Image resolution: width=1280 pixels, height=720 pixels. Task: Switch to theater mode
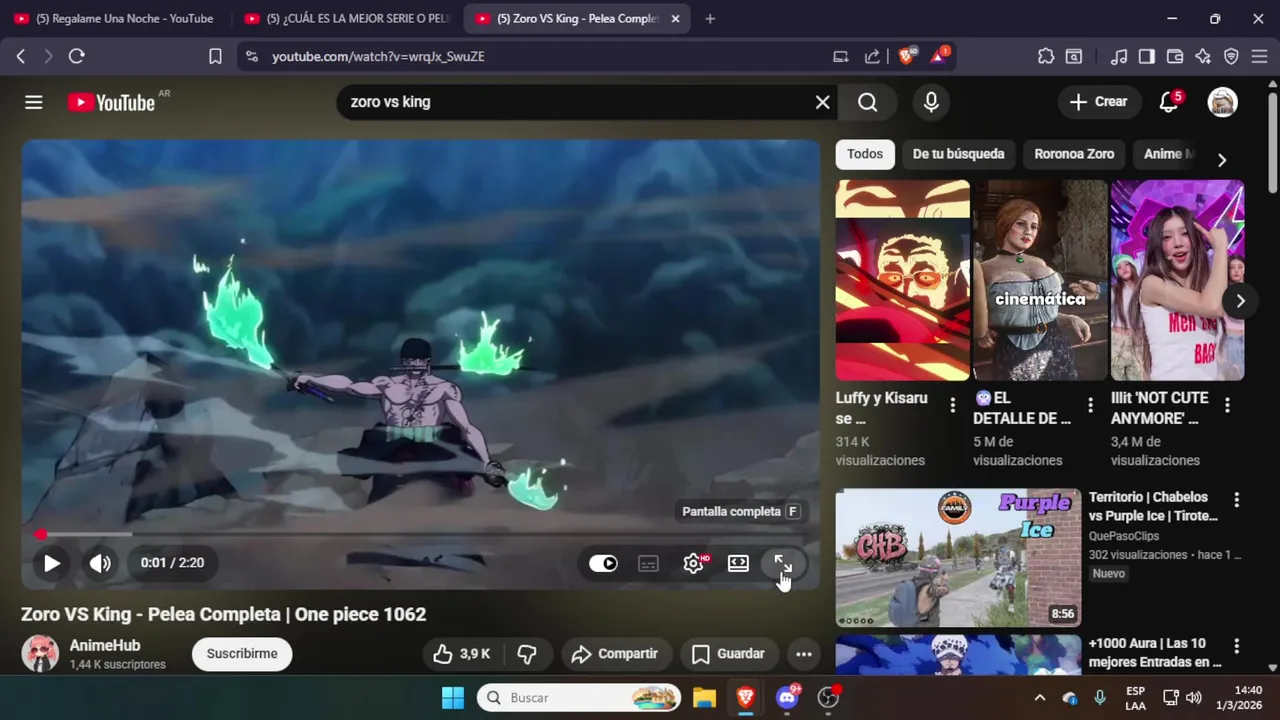click(738, 564)
